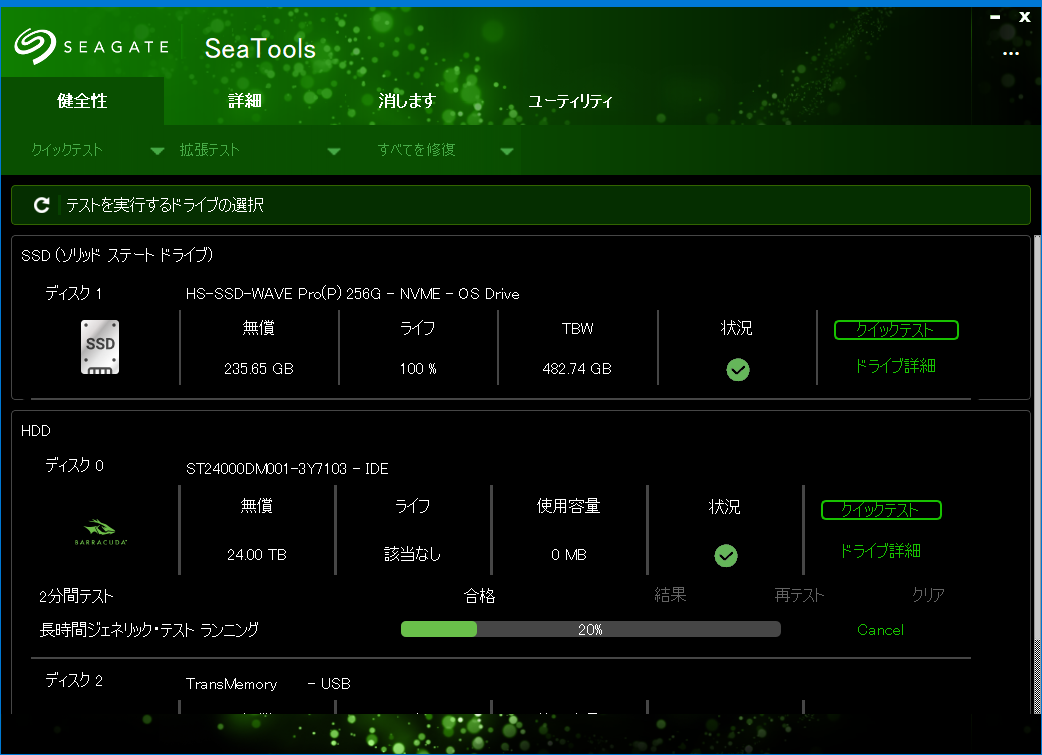The height and width of the screenshot is (755, 1042).
Task: Click the green status checkmark for Disk 0
Action: click(x=726, y=555)
